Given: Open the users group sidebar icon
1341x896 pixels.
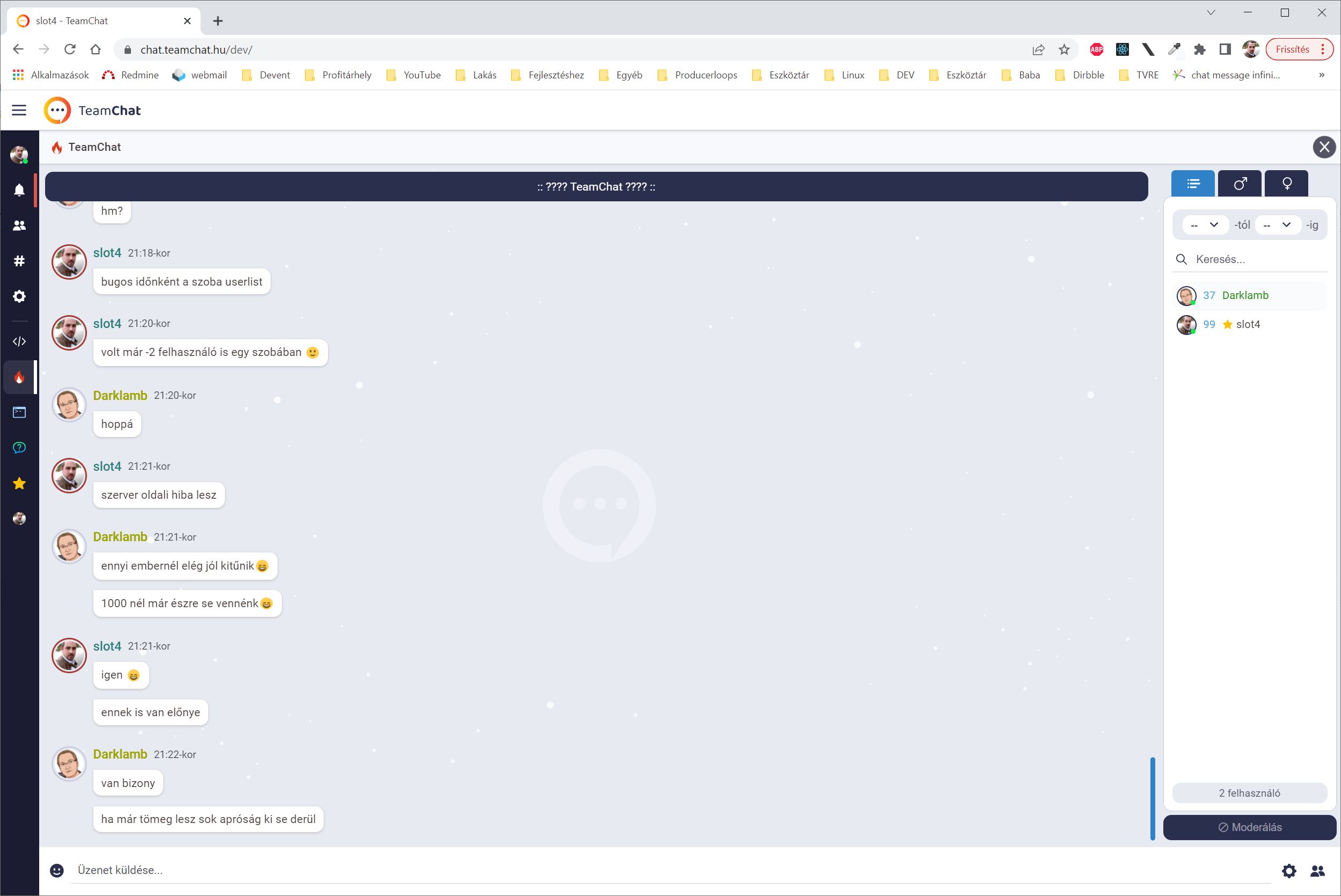Looking at the screenshot, I should (x=19, y=225).
